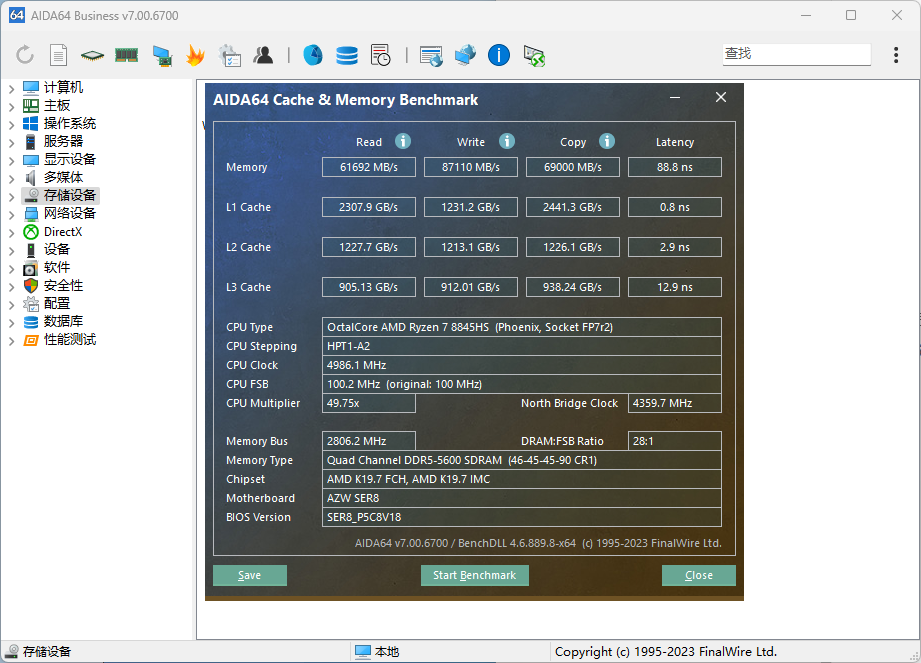
Task: Click the 本地 computer icon in status bar
Action: point(362,652)
